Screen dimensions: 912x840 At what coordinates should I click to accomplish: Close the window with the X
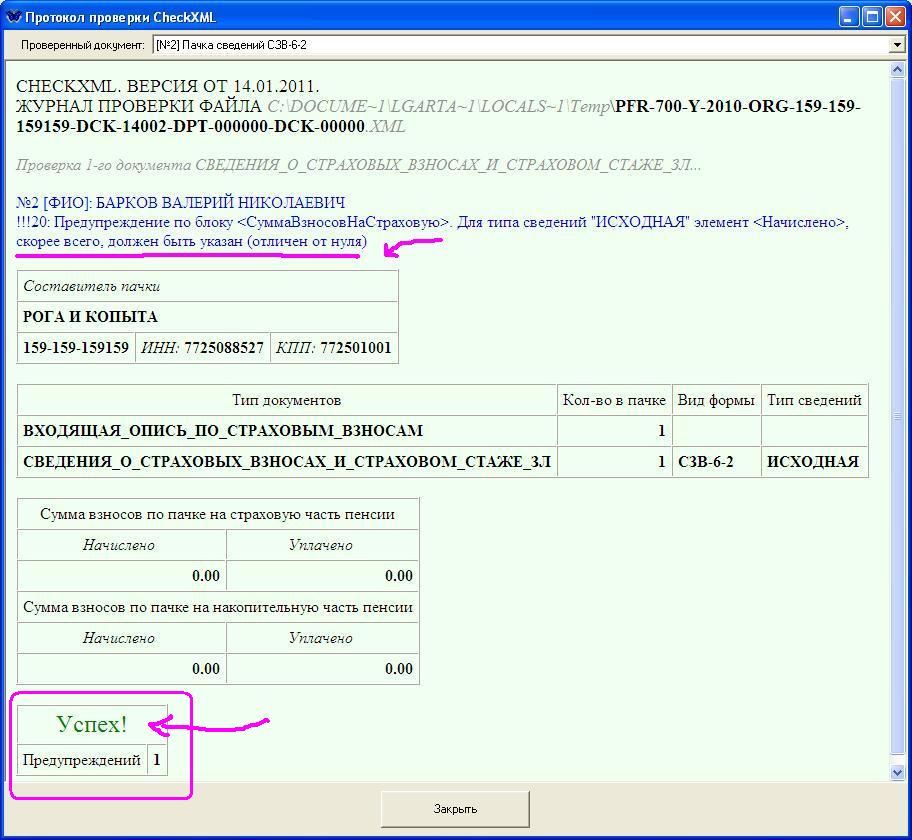pos(895,17)
